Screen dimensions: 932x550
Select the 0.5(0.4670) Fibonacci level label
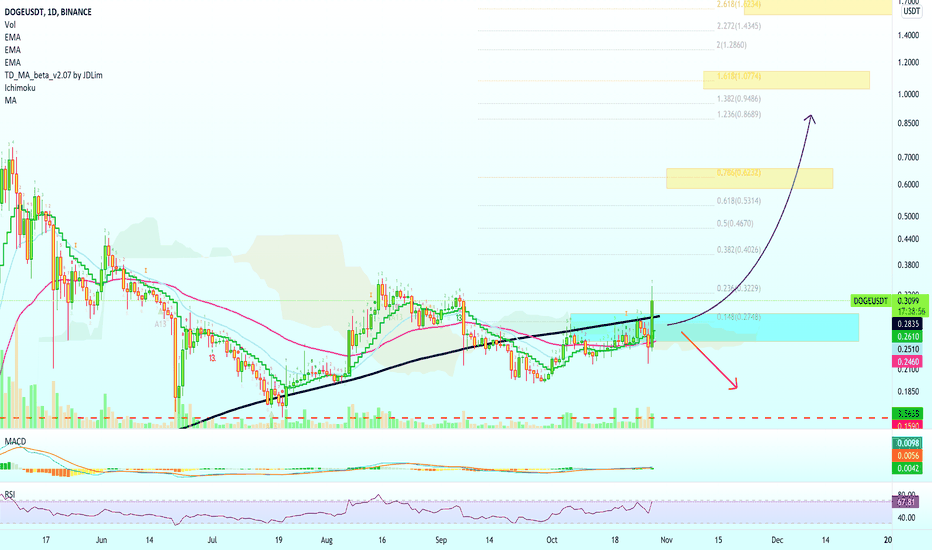tap(735, 224)
